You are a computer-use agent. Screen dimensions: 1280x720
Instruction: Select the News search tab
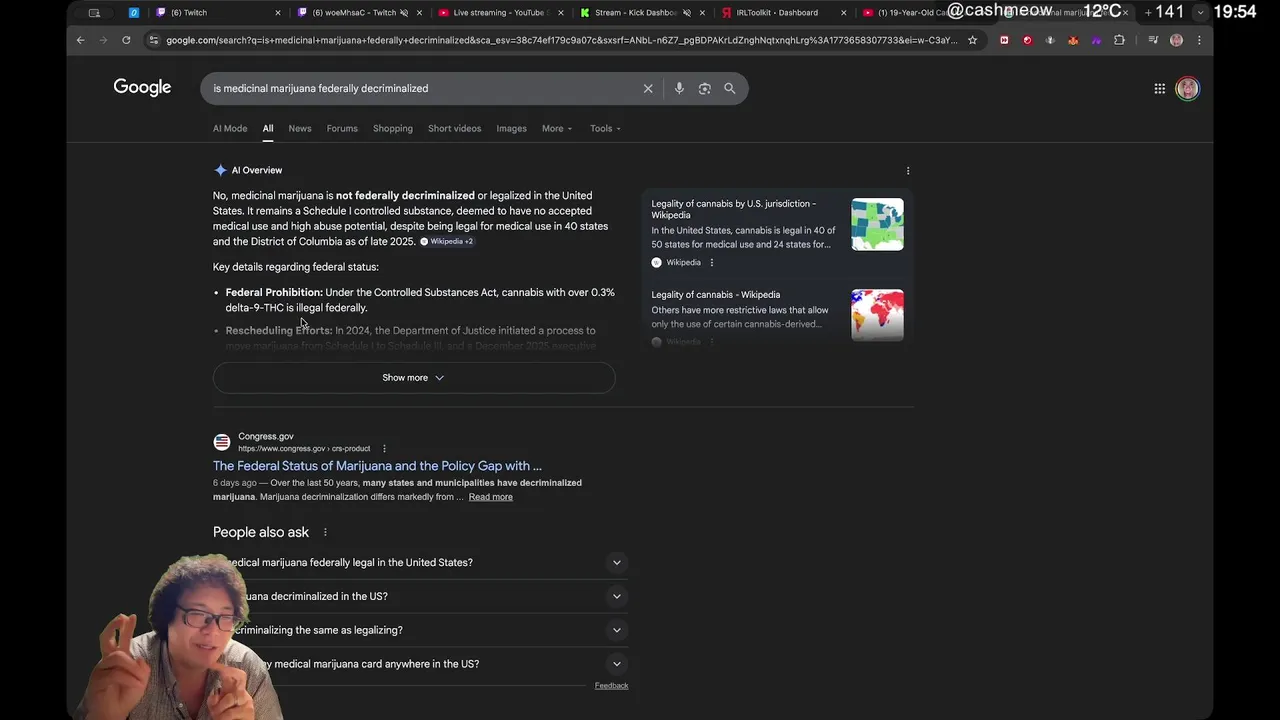(x=300, y=128)
